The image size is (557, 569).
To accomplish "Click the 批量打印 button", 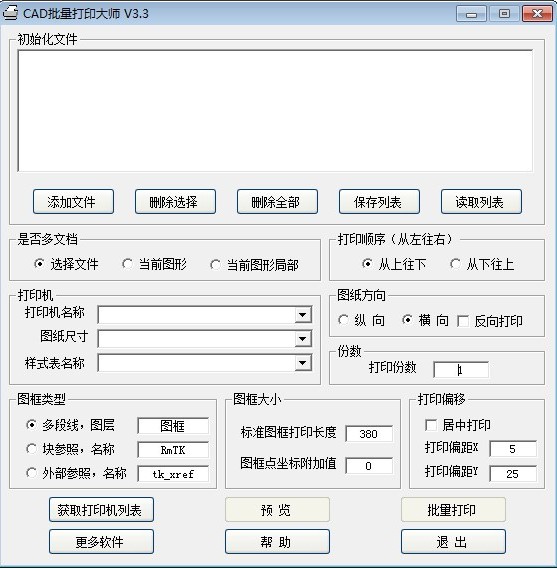I will pos(453,509).
